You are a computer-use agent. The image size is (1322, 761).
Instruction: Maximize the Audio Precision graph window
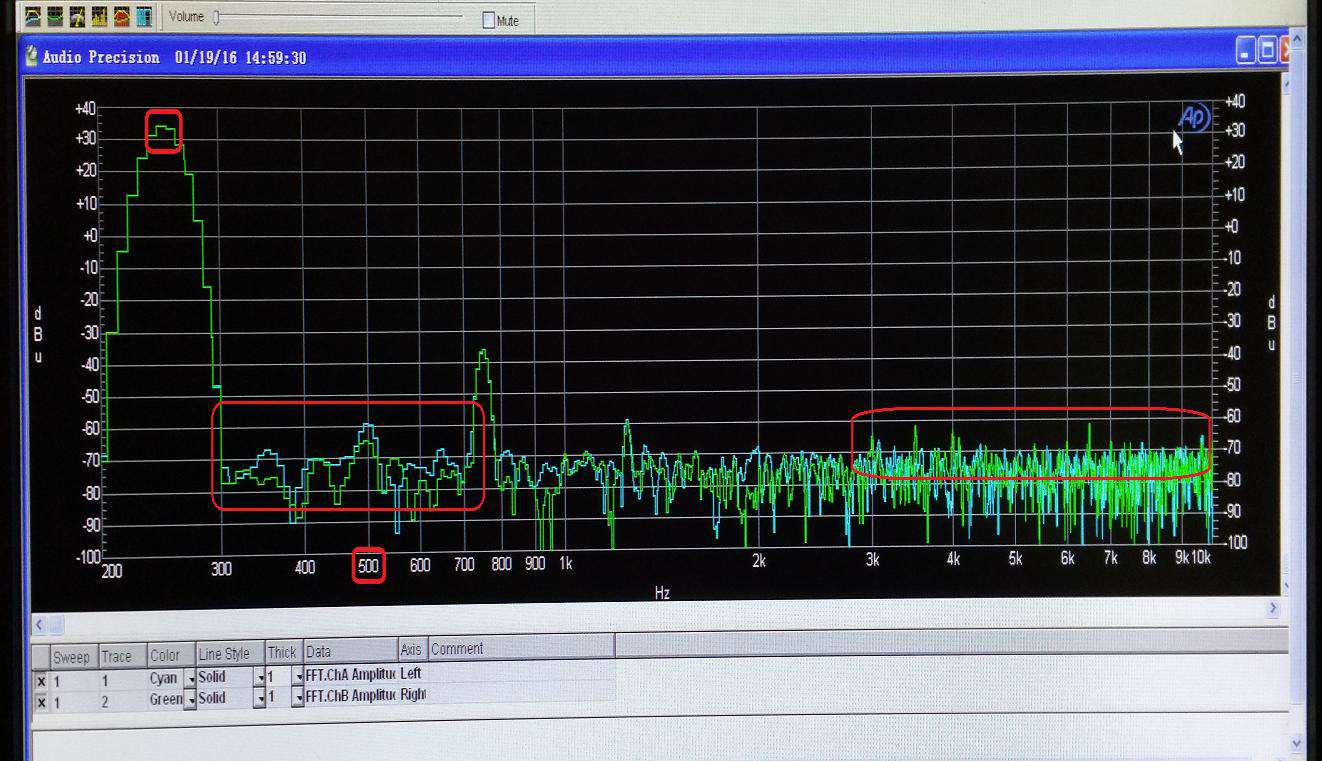pyautogui.click(x=1266, y=51)
